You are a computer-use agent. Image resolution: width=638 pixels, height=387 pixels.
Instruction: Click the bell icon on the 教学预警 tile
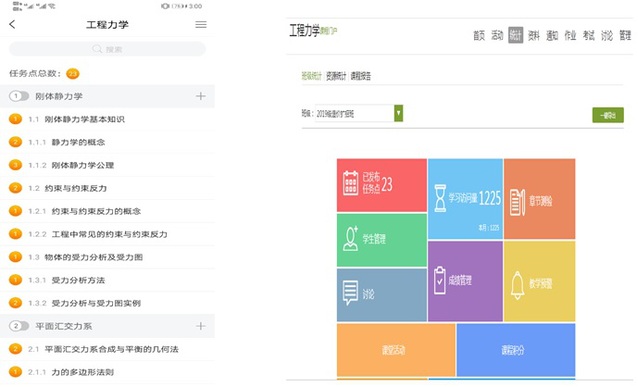click(517, 285)
